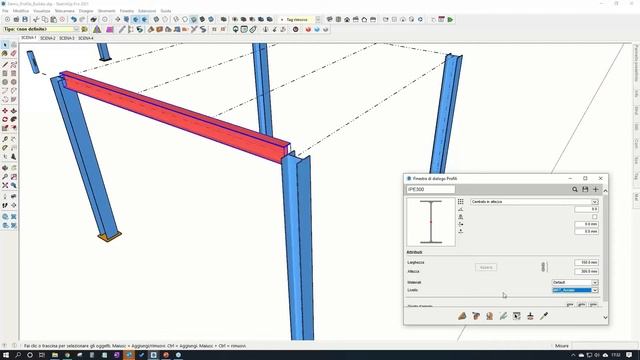
Task: Select the red Rotate tool
Action: (5, 119)
